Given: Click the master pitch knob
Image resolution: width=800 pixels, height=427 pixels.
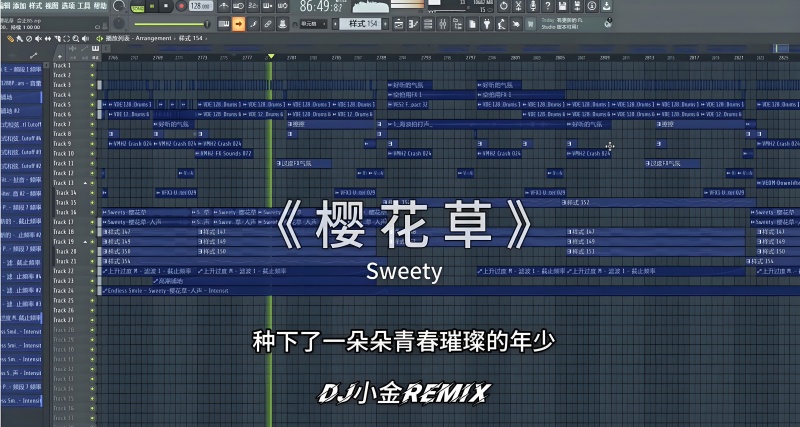Looking at the screenshot, I should [x=119, y=23].
